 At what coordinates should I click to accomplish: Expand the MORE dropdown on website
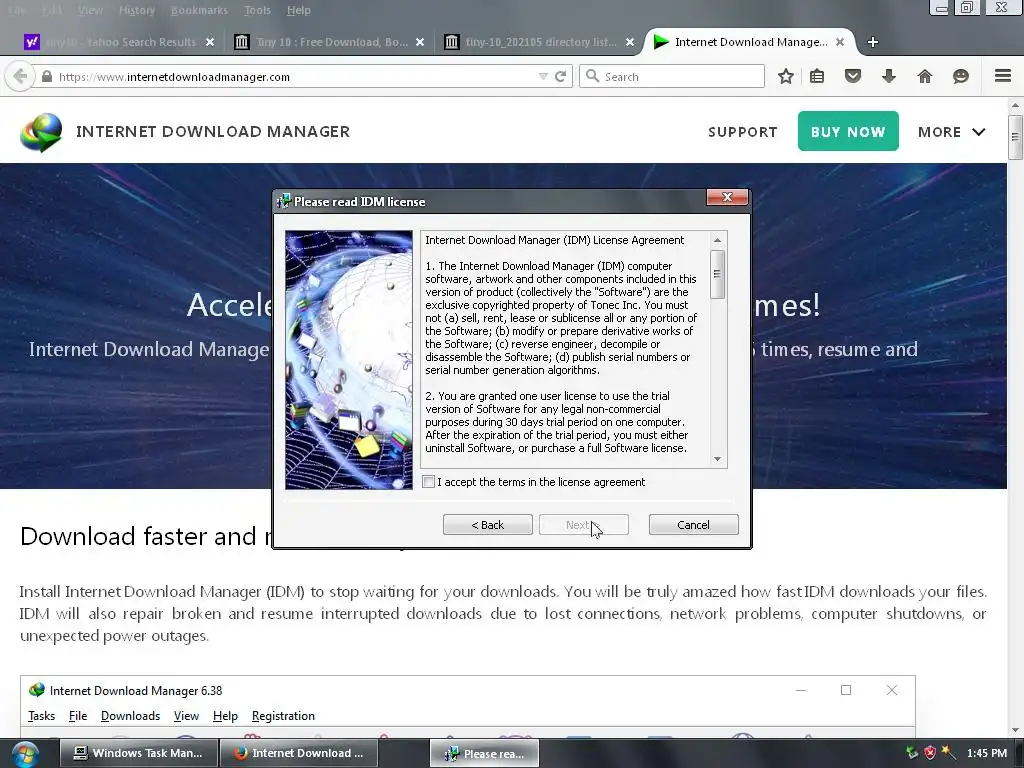pos(952,132)
